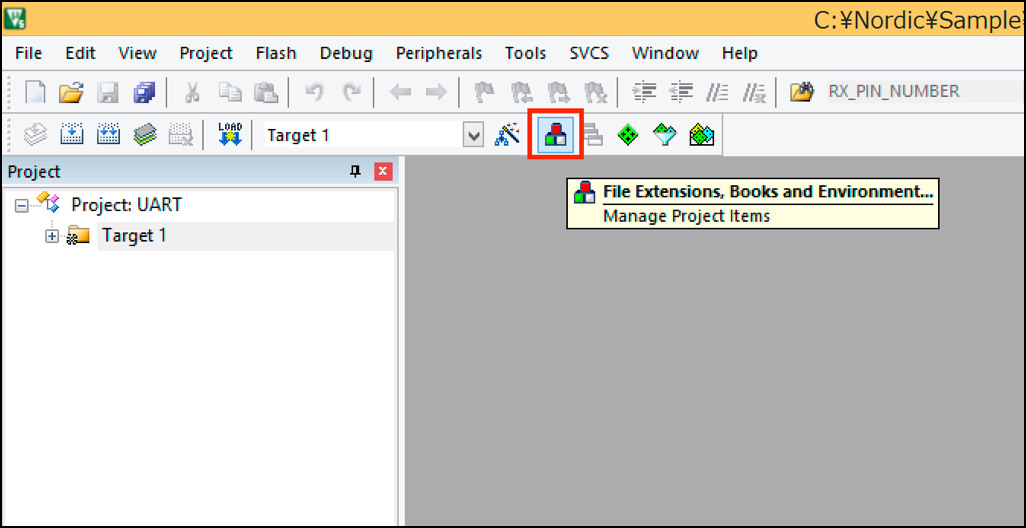Click the Build target icon
This screenshot has width=1026, height=528.
(x=72, y=135)
